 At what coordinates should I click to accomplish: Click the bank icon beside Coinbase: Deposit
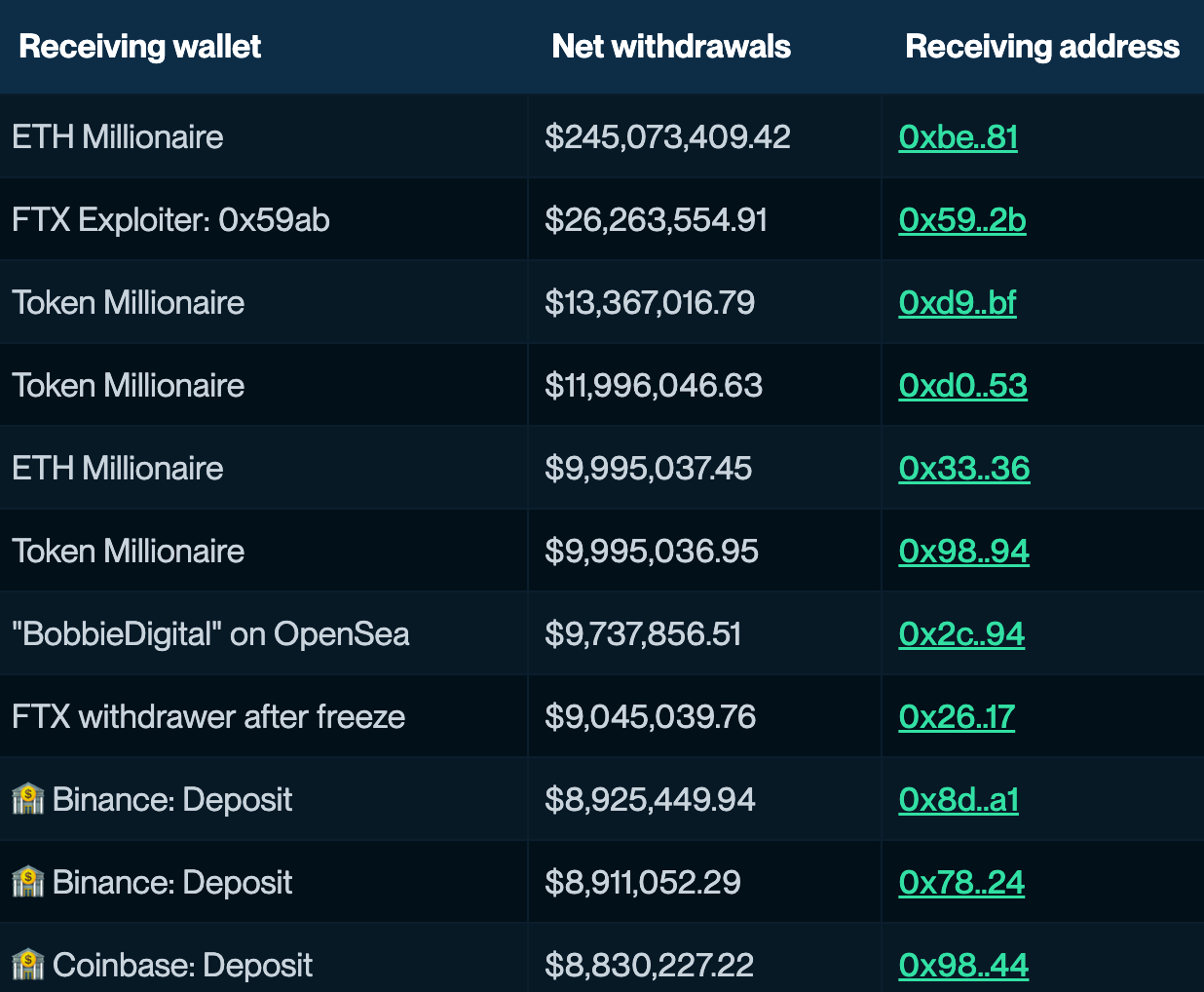tap(28, 965)
